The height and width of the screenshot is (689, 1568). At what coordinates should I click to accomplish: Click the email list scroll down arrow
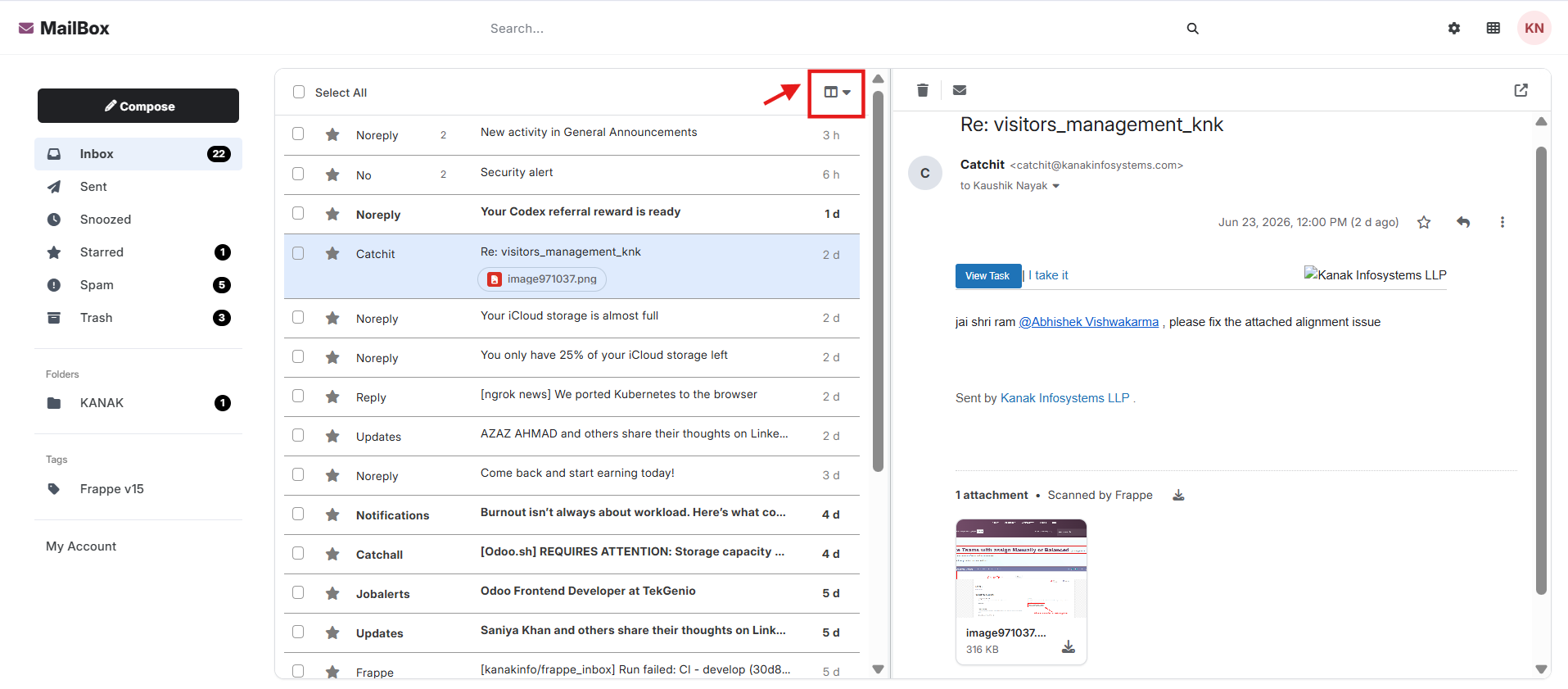[878, 669]
